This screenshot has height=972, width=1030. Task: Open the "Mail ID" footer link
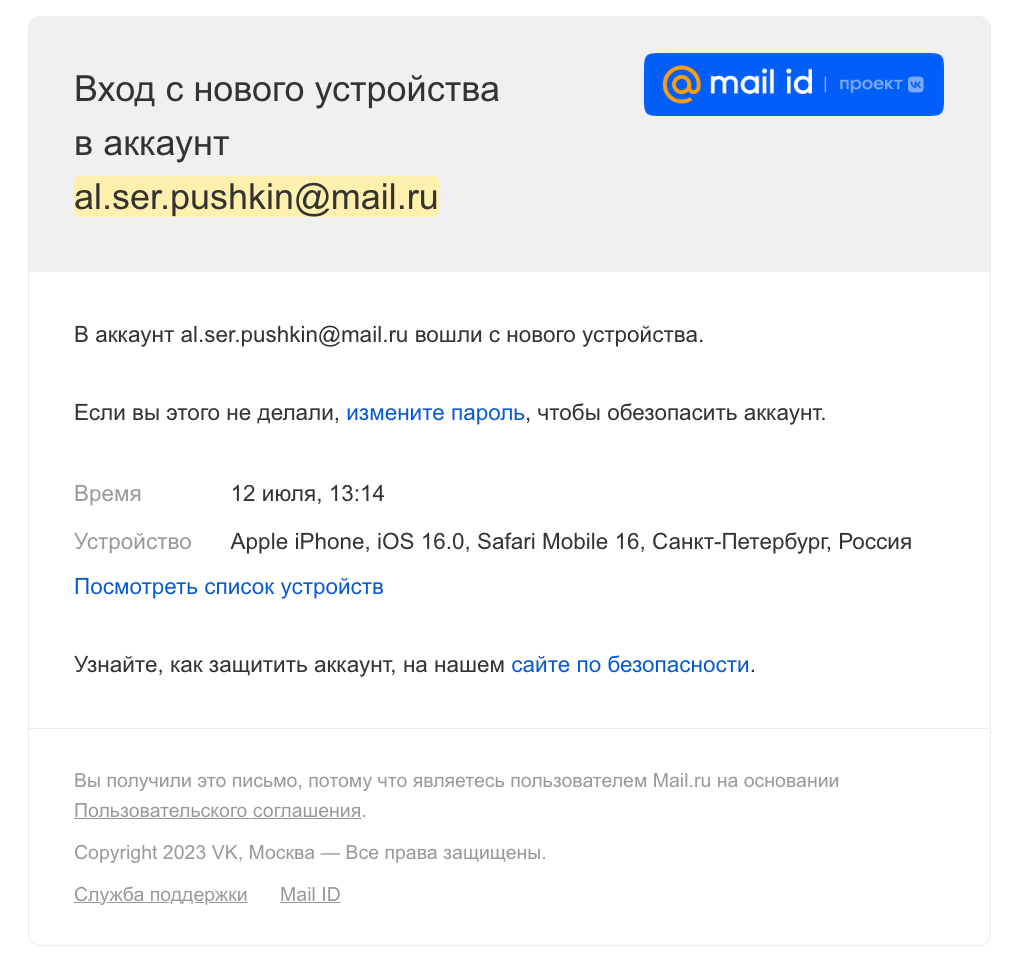pos(310,895)
